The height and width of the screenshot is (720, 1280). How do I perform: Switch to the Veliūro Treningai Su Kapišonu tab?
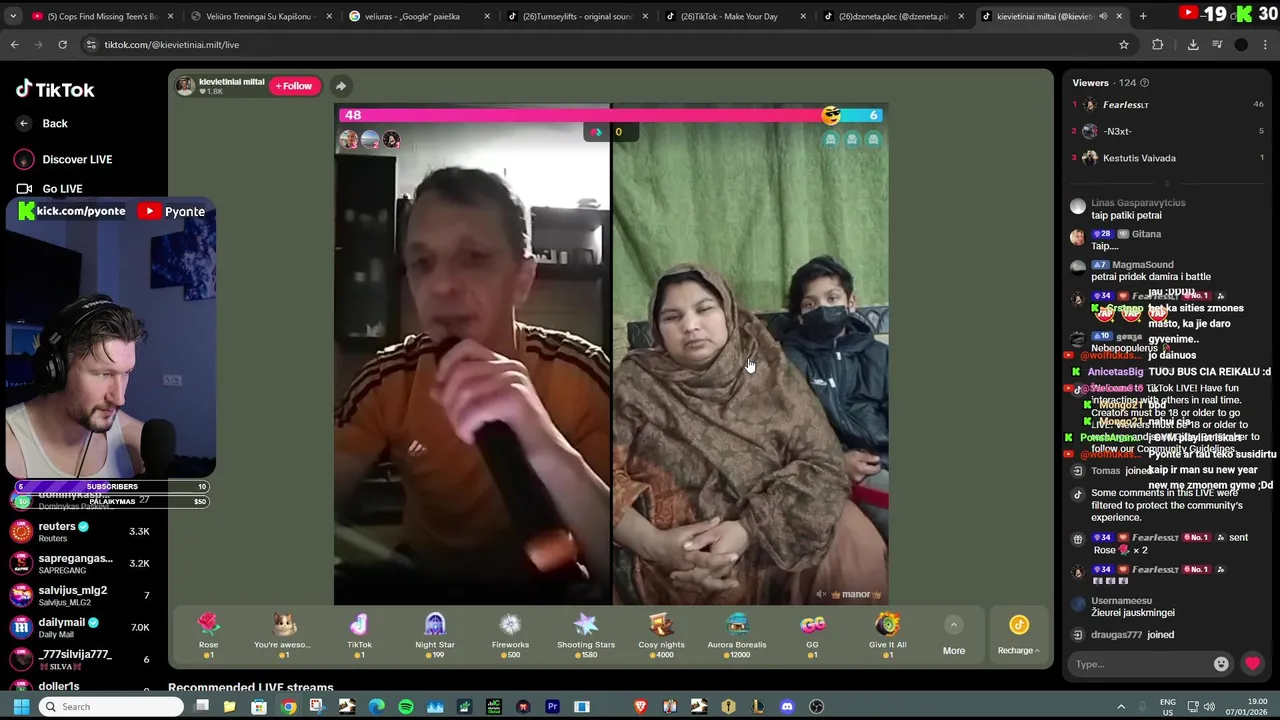pyautogui.click(x=260, y=16)
